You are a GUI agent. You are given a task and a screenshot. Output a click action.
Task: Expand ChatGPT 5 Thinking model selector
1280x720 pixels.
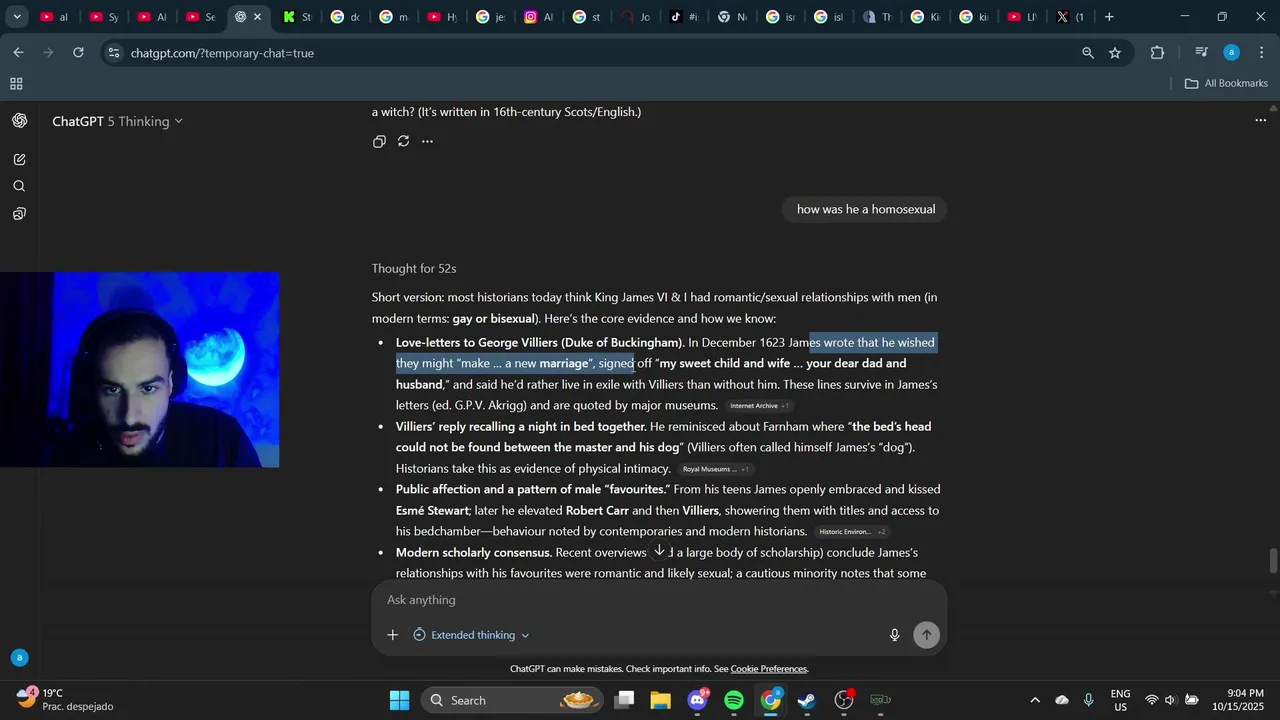click(118, 121)
